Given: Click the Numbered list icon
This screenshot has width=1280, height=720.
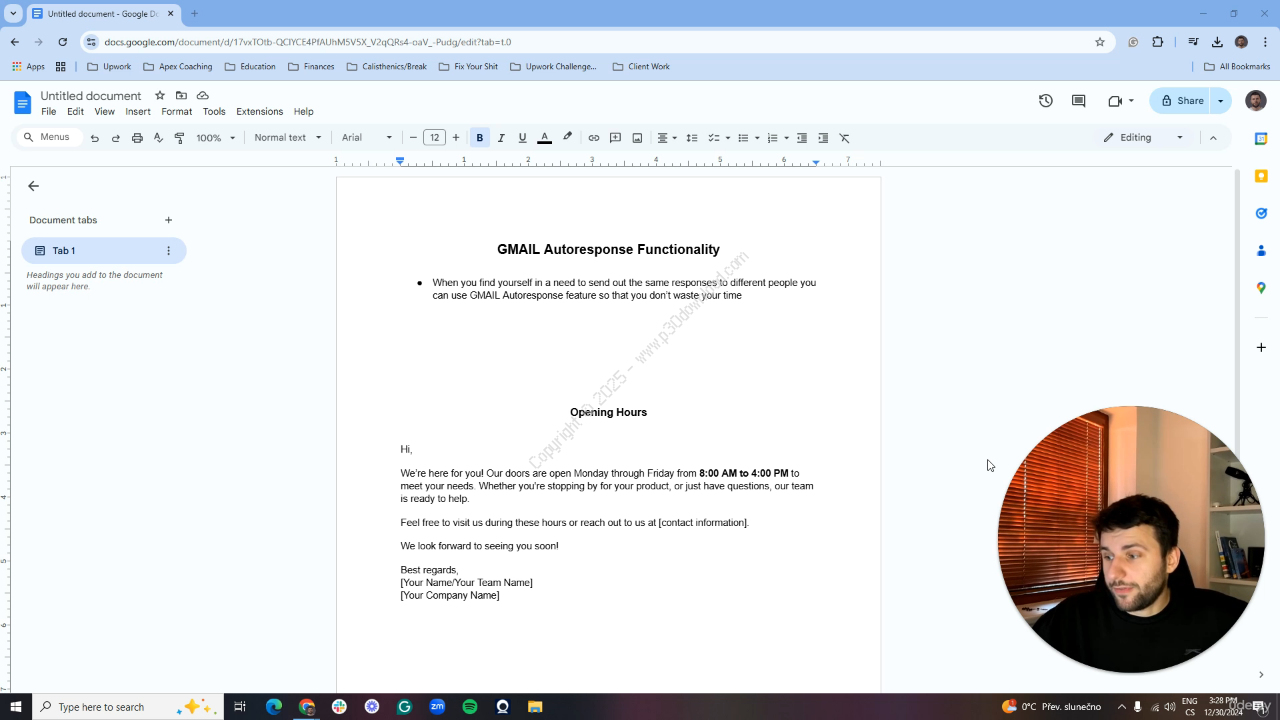Looking at the screenshot, I should [772, 138].
